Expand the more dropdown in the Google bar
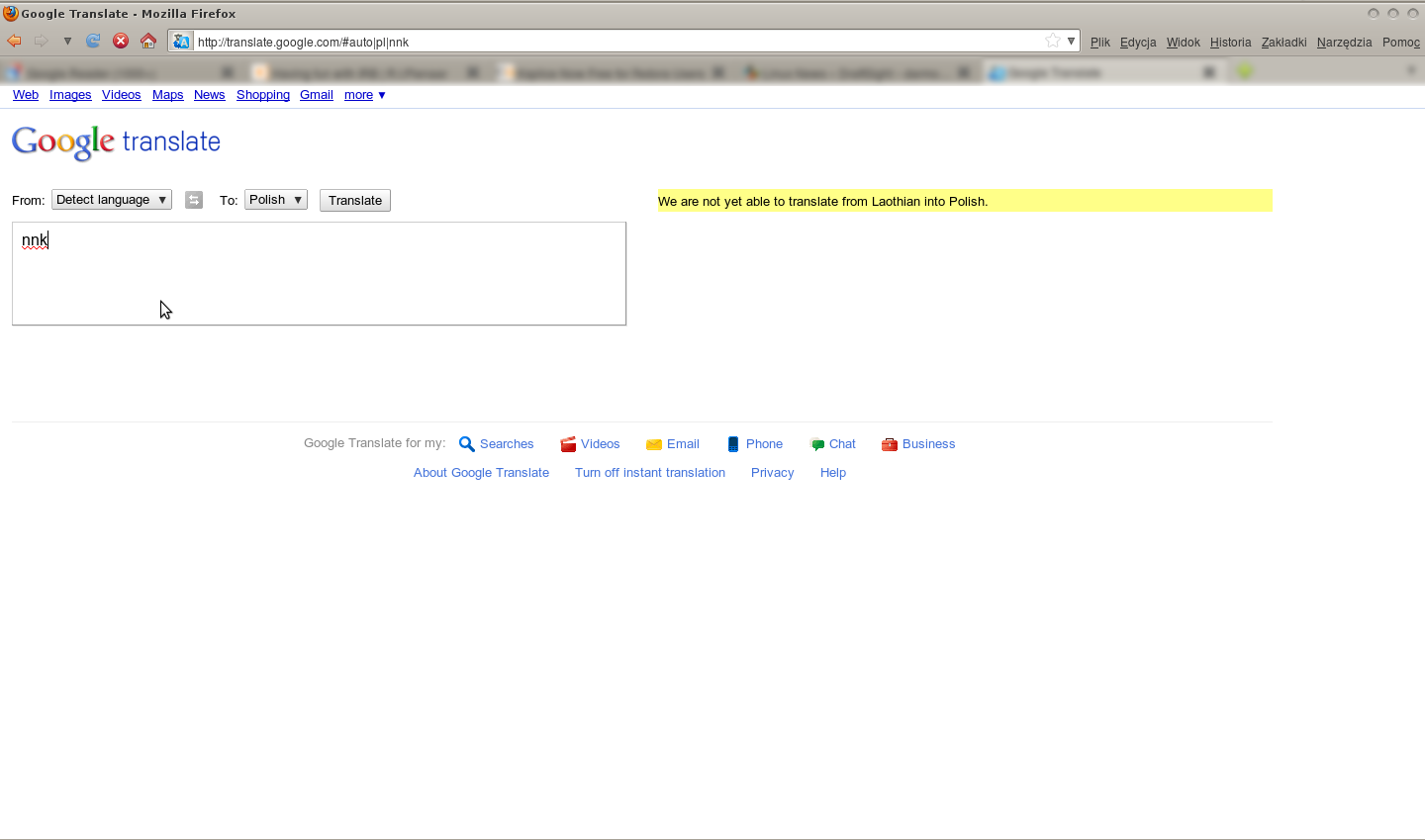Screen dimensions: 1425x840 pos(365,95)
